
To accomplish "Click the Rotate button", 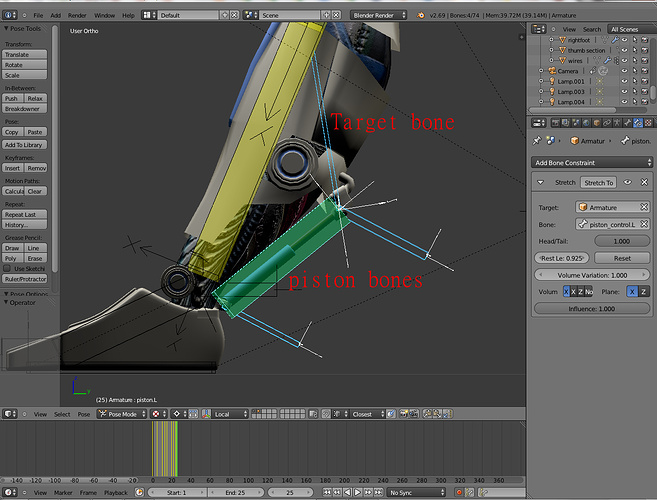I will [24, 65].
